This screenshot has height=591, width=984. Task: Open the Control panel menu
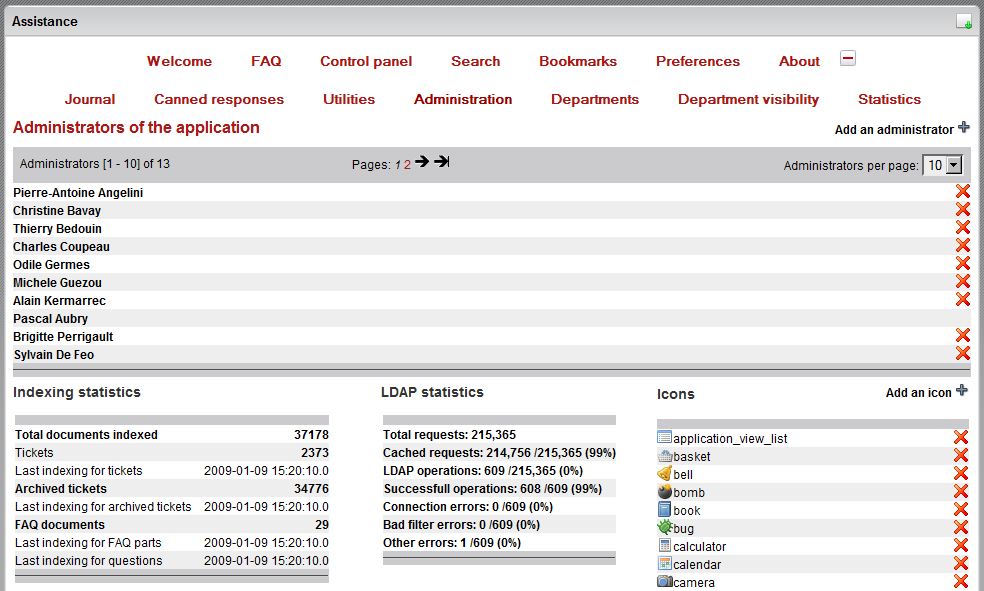[366, 61]
